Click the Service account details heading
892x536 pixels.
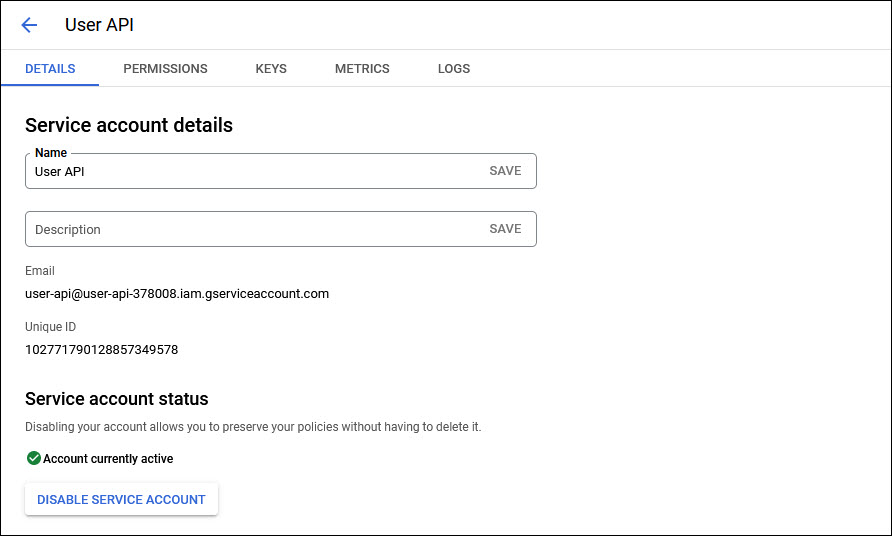(129, 126)
